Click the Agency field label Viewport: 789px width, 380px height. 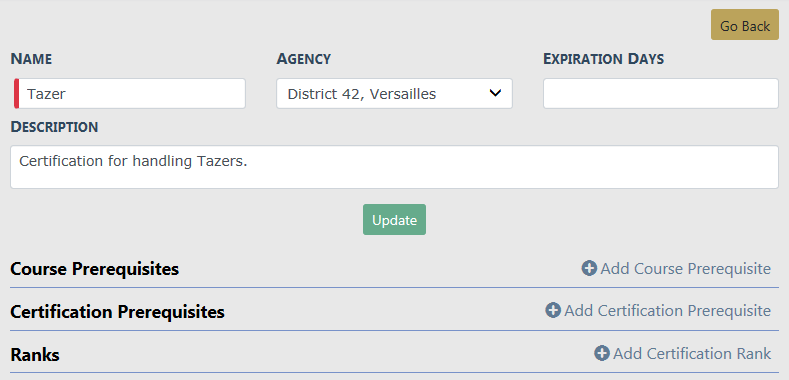tap(303, 59)
